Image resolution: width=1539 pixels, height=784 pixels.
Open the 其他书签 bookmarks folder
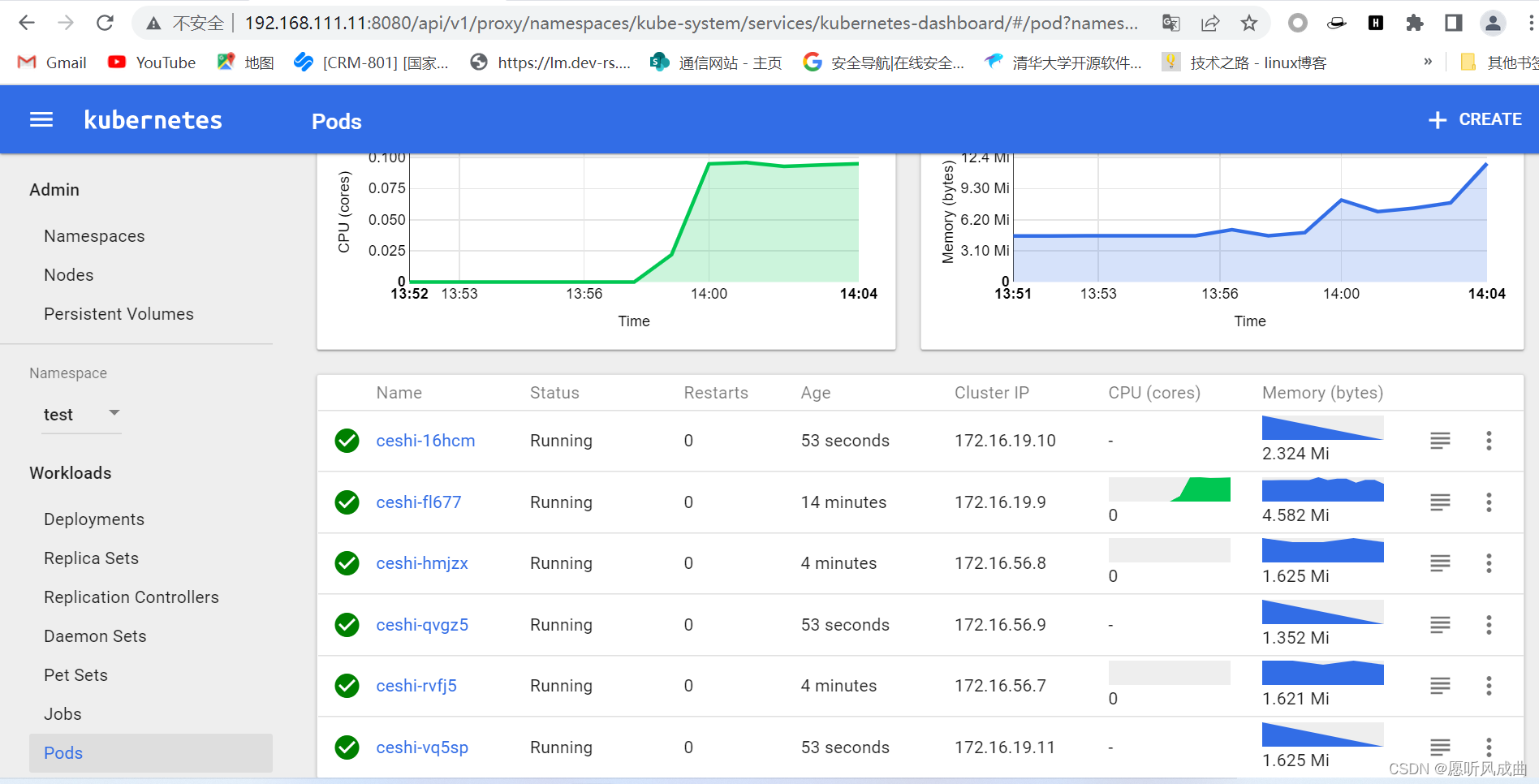pyautogui.click(x=1498, y=62)
